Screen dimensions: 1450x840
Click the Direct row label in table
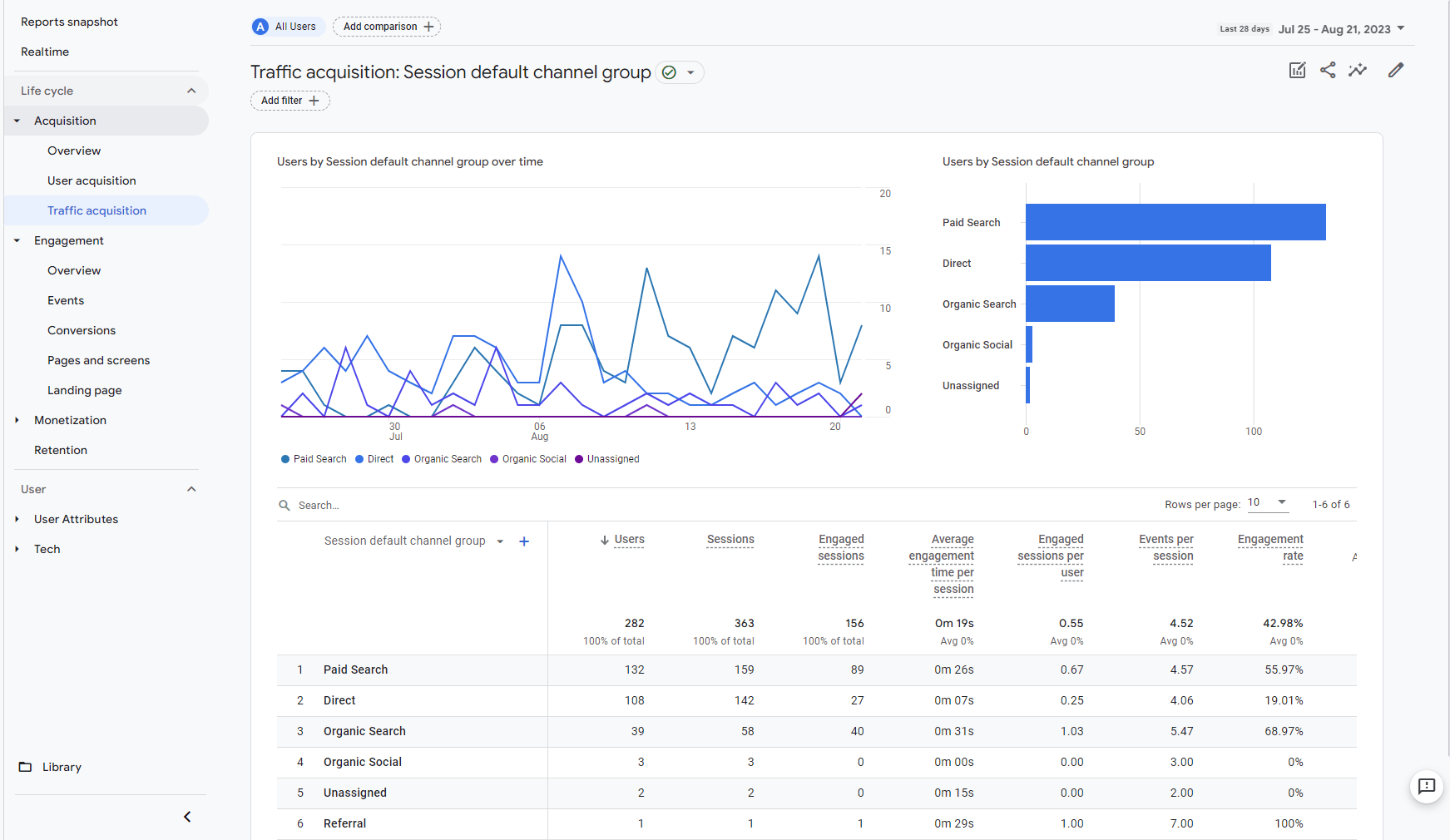(339, 700)
